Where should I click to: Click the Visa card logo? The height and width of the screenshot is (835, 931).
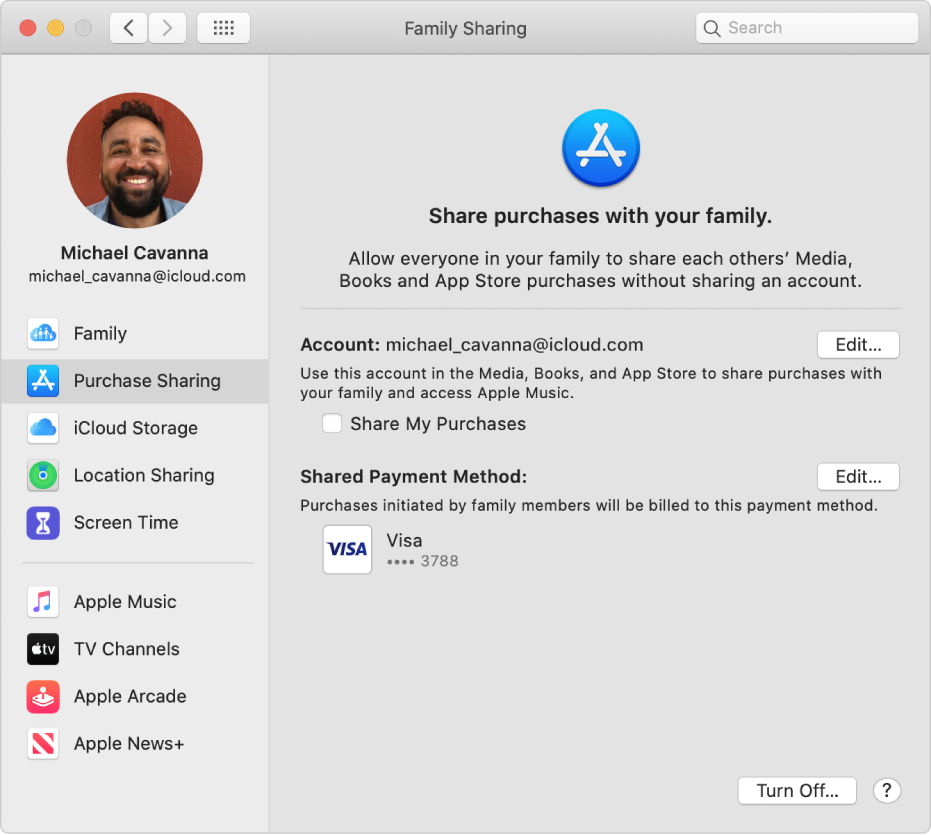click(347, 549)
